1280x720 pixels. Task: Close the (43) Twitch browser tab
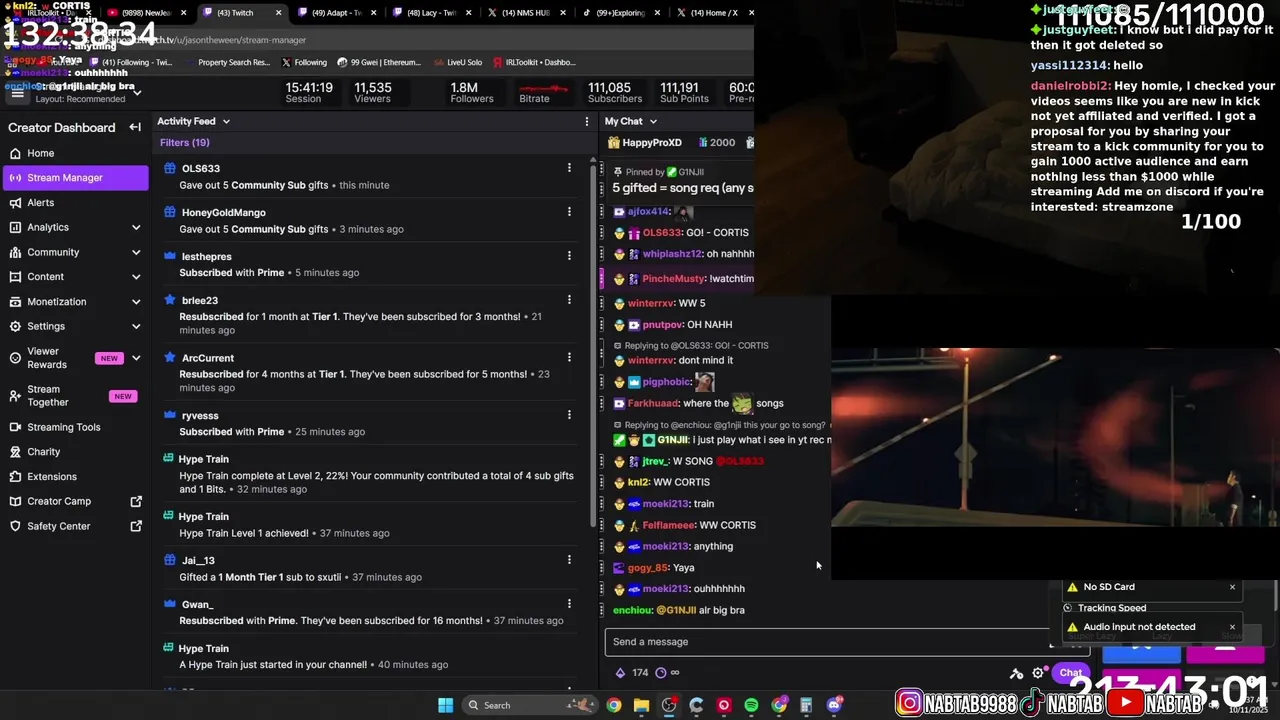278,13
